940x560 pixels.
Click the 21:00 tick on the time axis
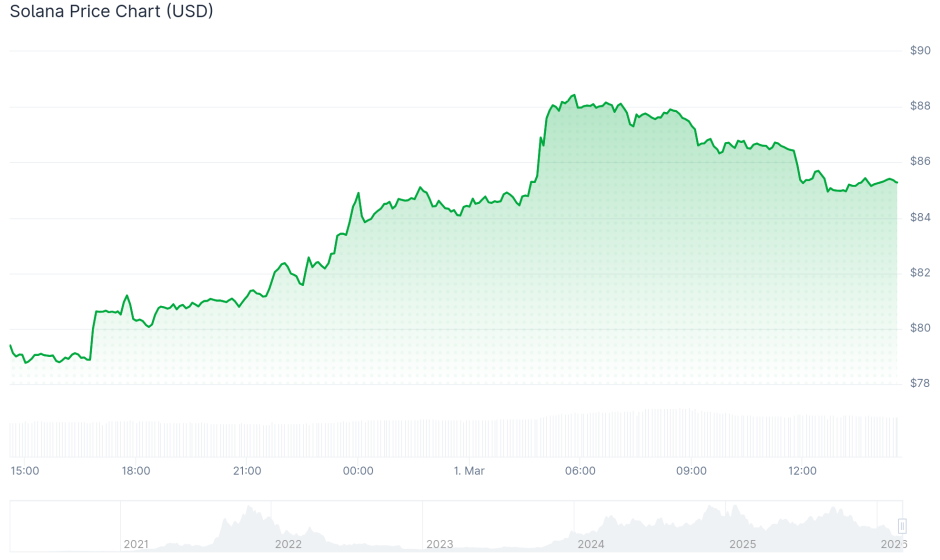[247, 471]
